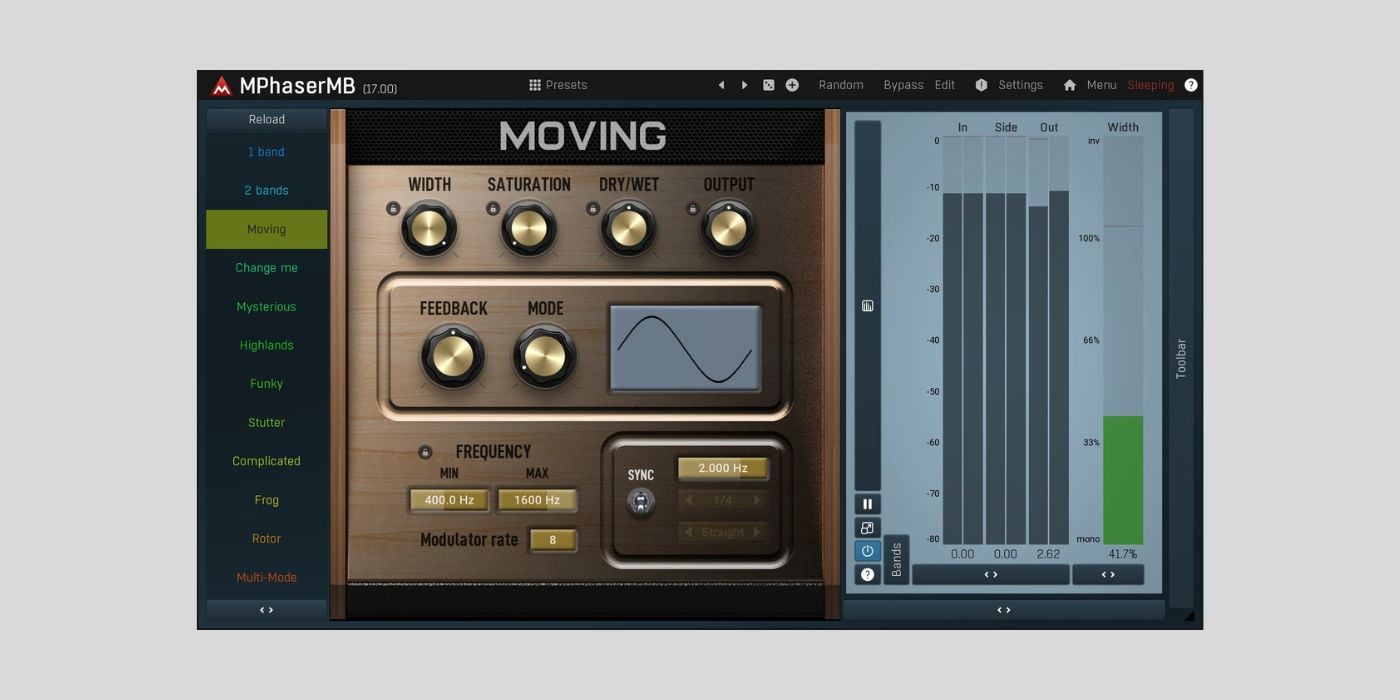Click the meter resize icon above Bands
1400x700 pixels.
pos(867,527)
